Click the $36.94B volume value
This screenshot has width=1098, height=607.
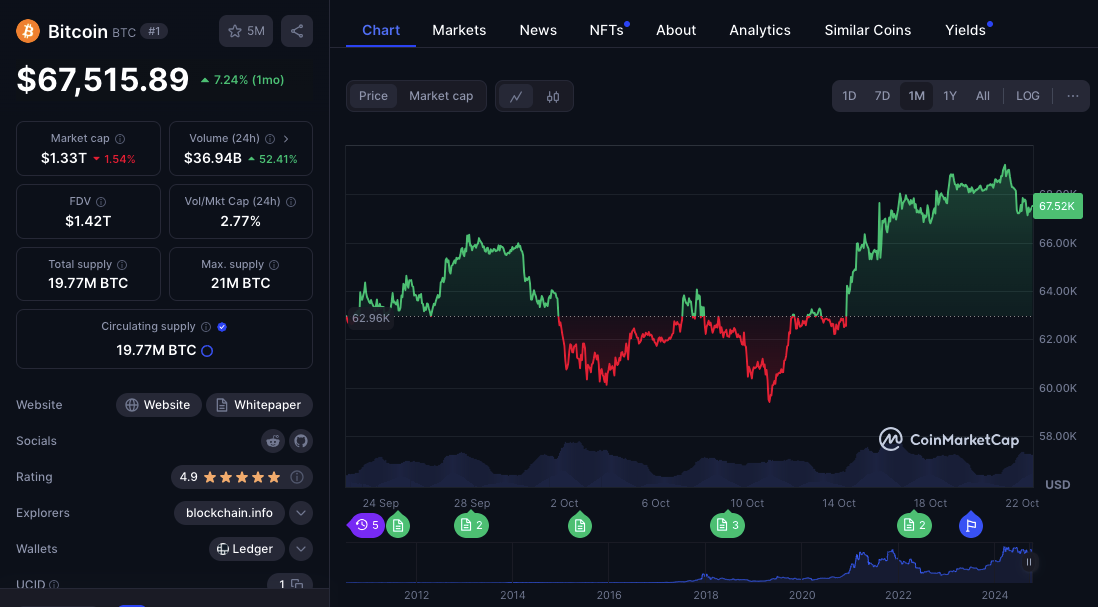[x=213, y=158]
